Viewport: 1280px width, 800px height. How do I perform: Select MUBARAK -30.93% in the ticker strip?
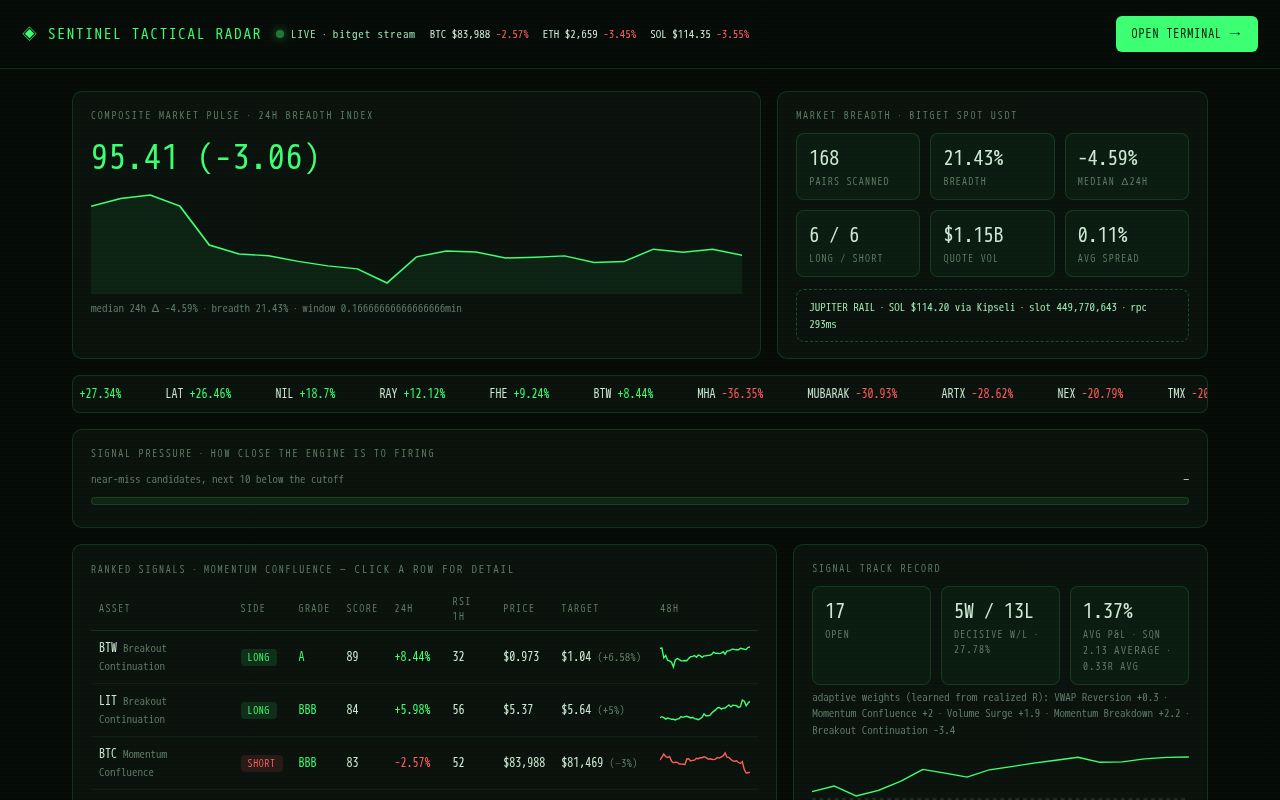[852, 394]
